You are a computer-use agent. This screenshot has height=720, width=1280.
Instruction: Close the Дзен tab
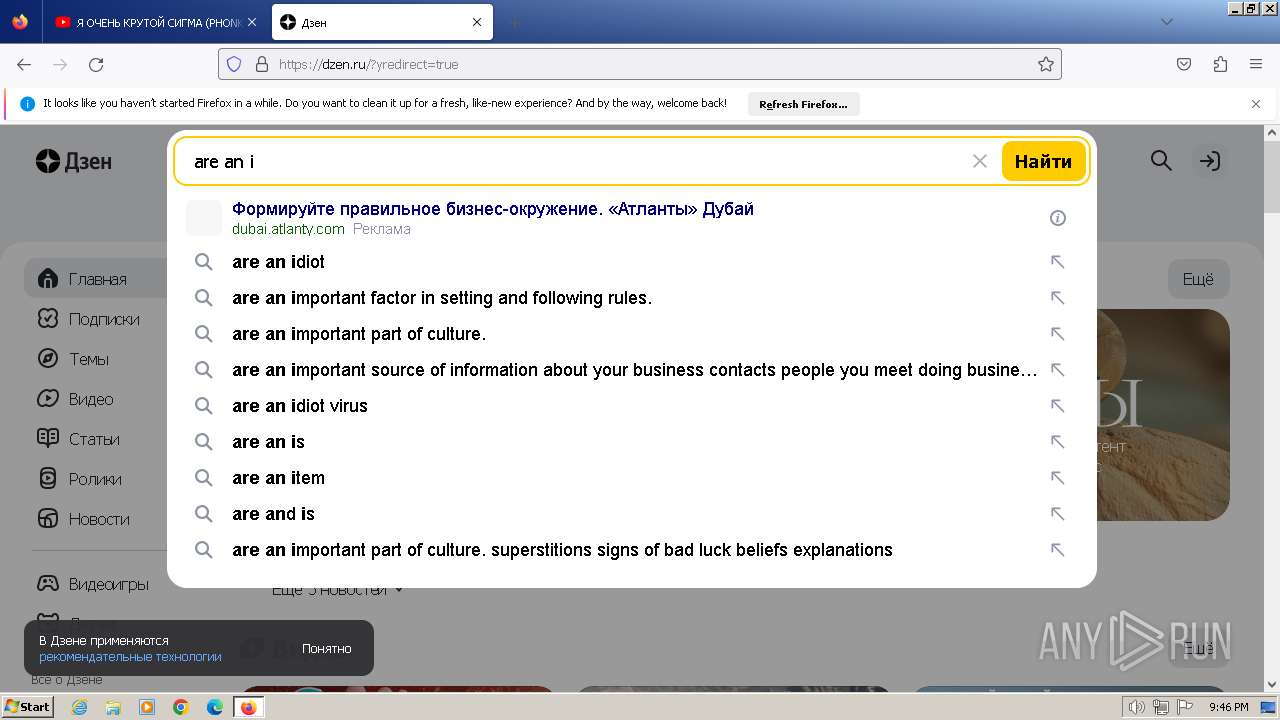click(x=477, y=22)
